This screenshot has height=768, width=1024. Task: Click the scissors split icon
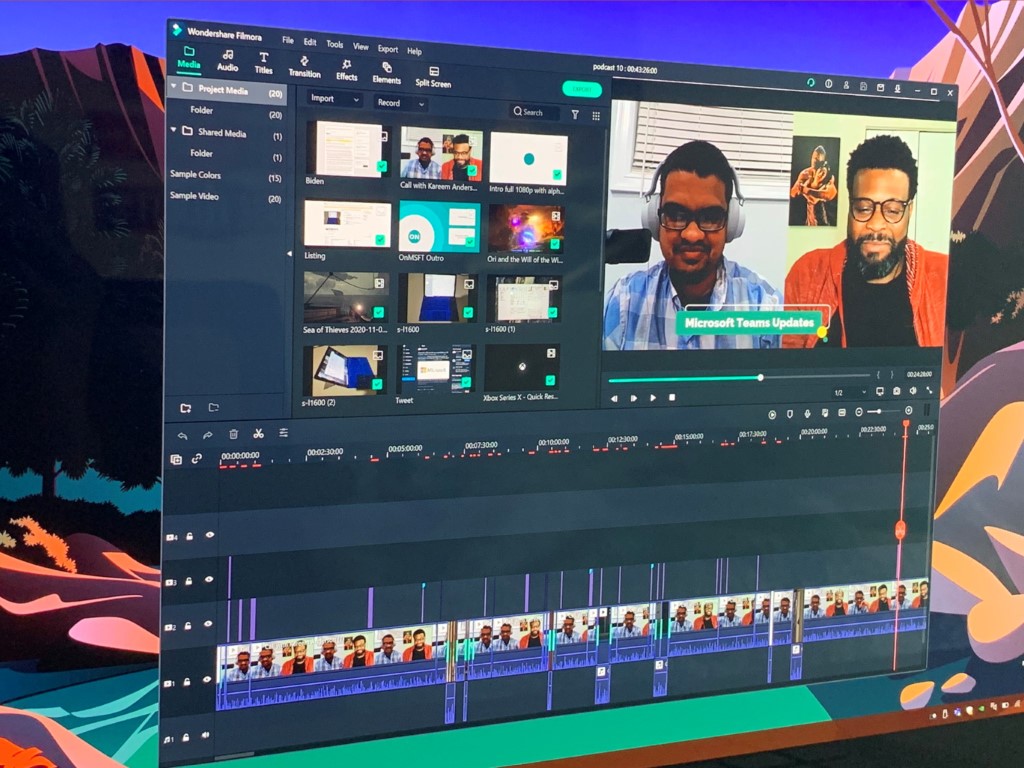[x=258, y=434]
